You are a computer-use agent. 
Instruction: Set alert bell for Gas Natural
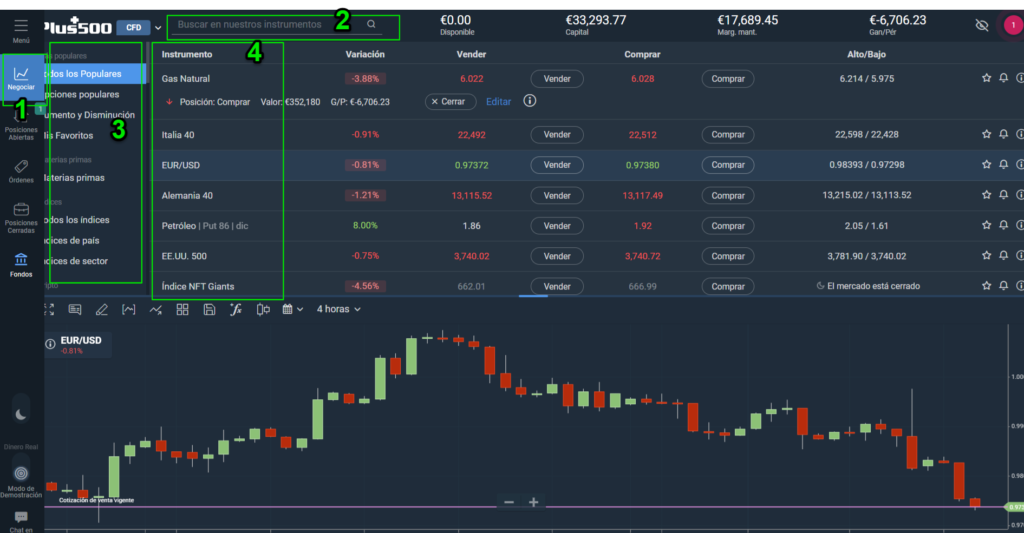click(1004, 78)
